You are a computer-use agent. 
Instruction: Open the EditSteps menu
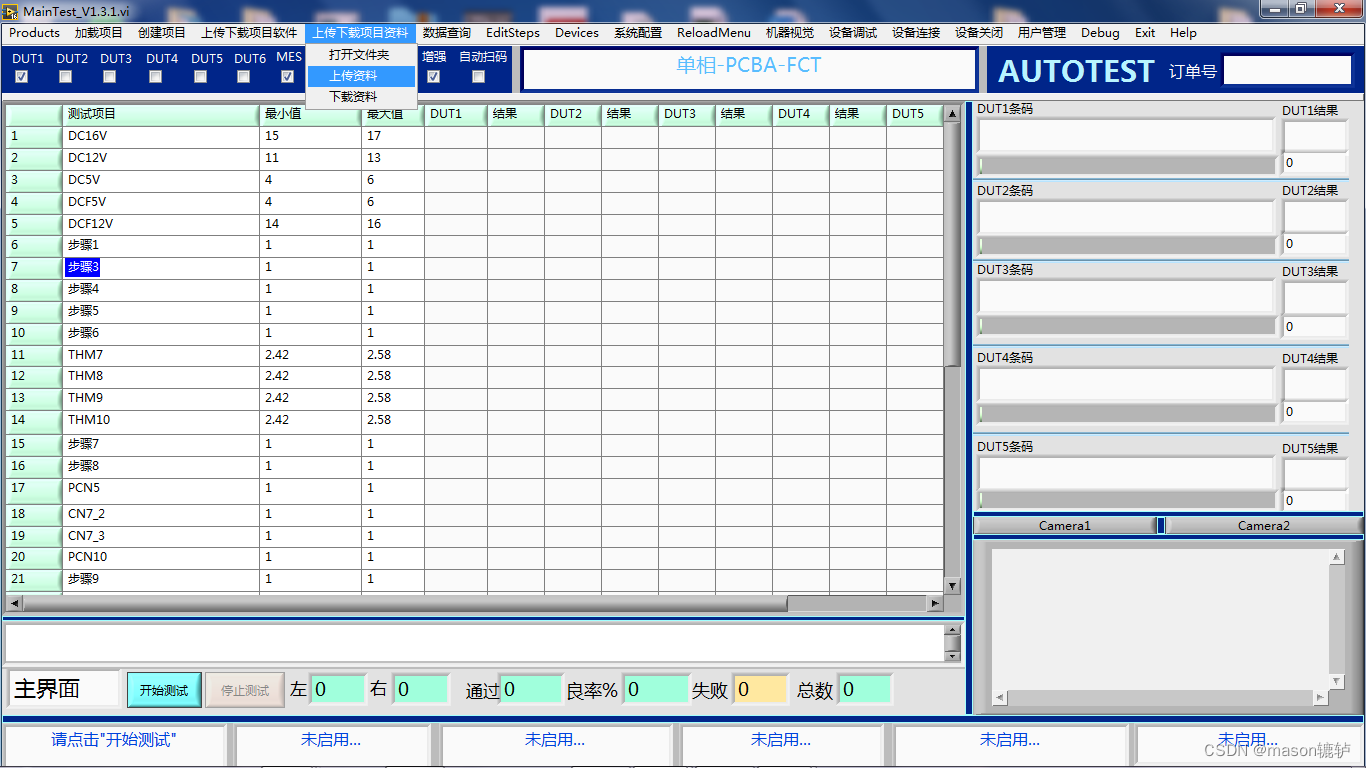coord(513,33)
